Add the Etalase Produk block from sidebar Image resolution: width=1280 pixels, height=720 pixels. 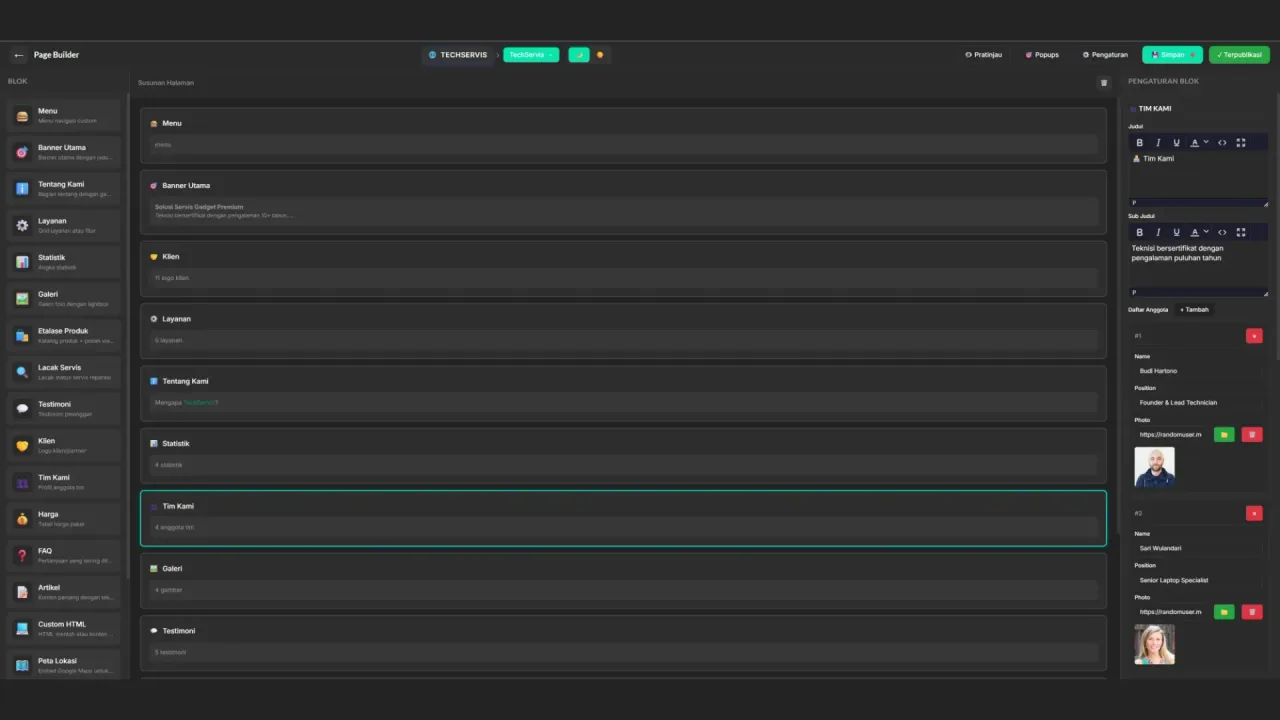pyautogui.click(x=64, y=336)
